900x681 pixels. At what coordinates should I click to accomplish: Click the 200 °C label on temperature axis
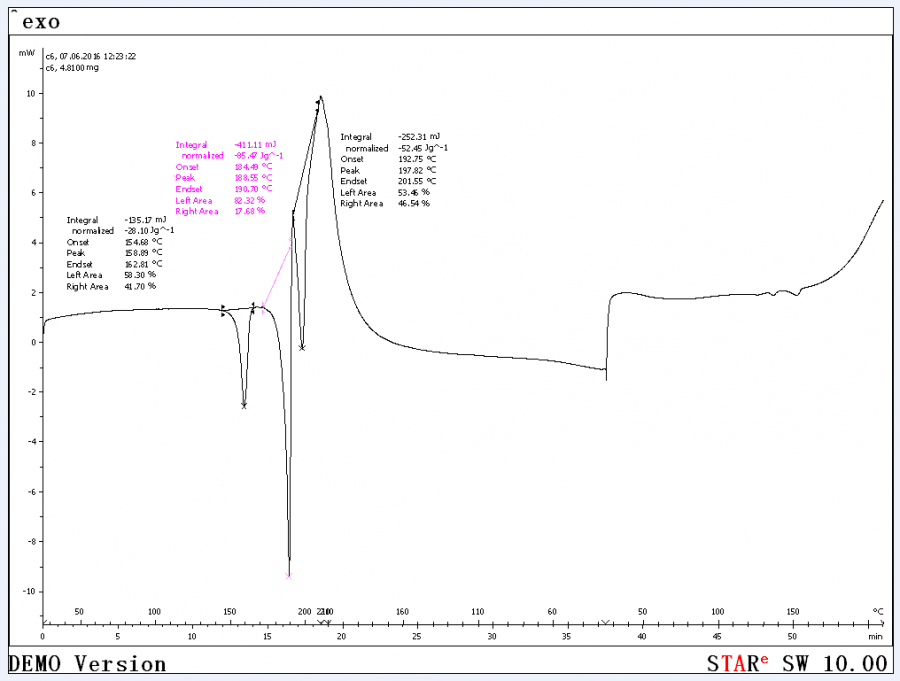304,612
